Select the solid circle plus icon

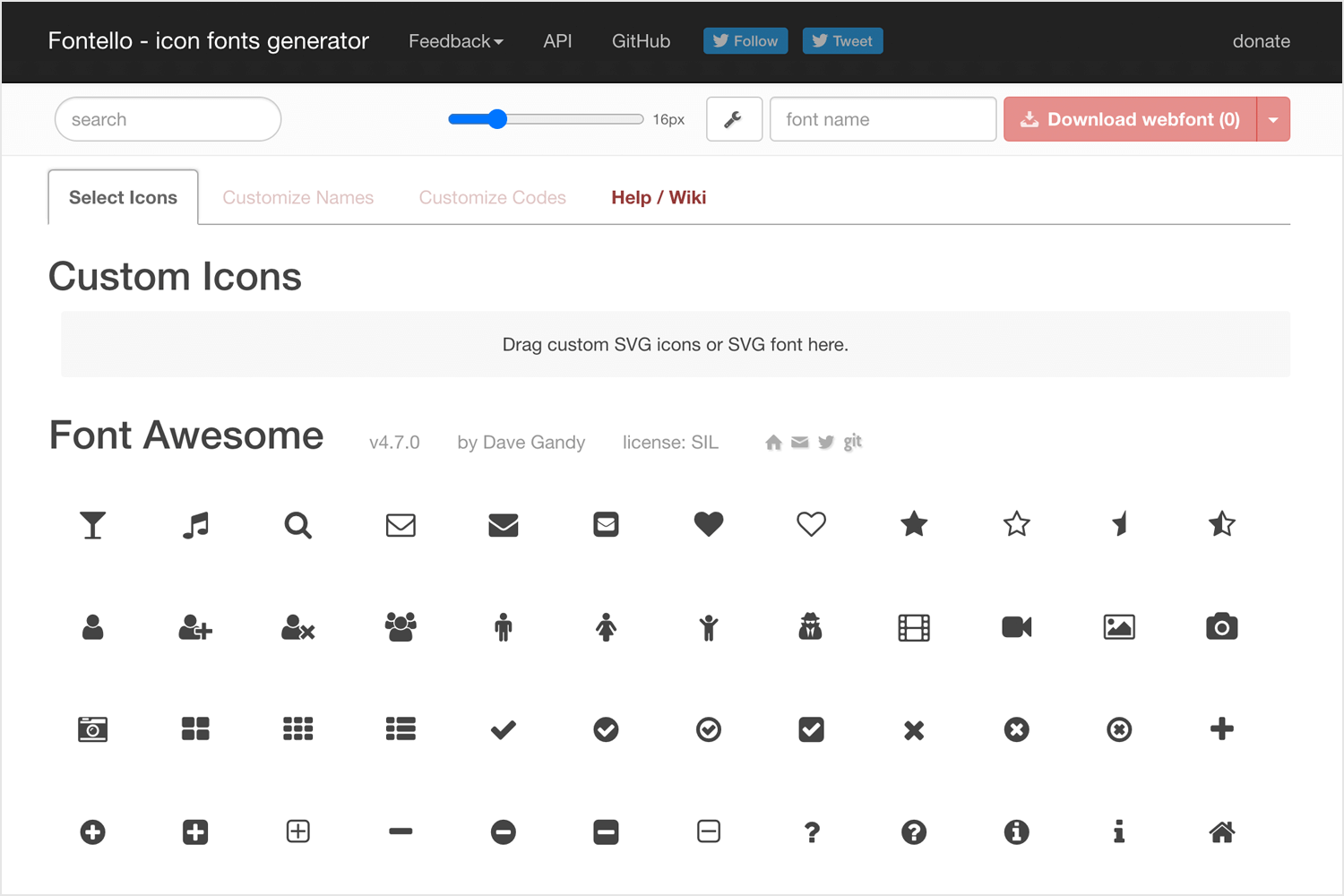point(93,832)
